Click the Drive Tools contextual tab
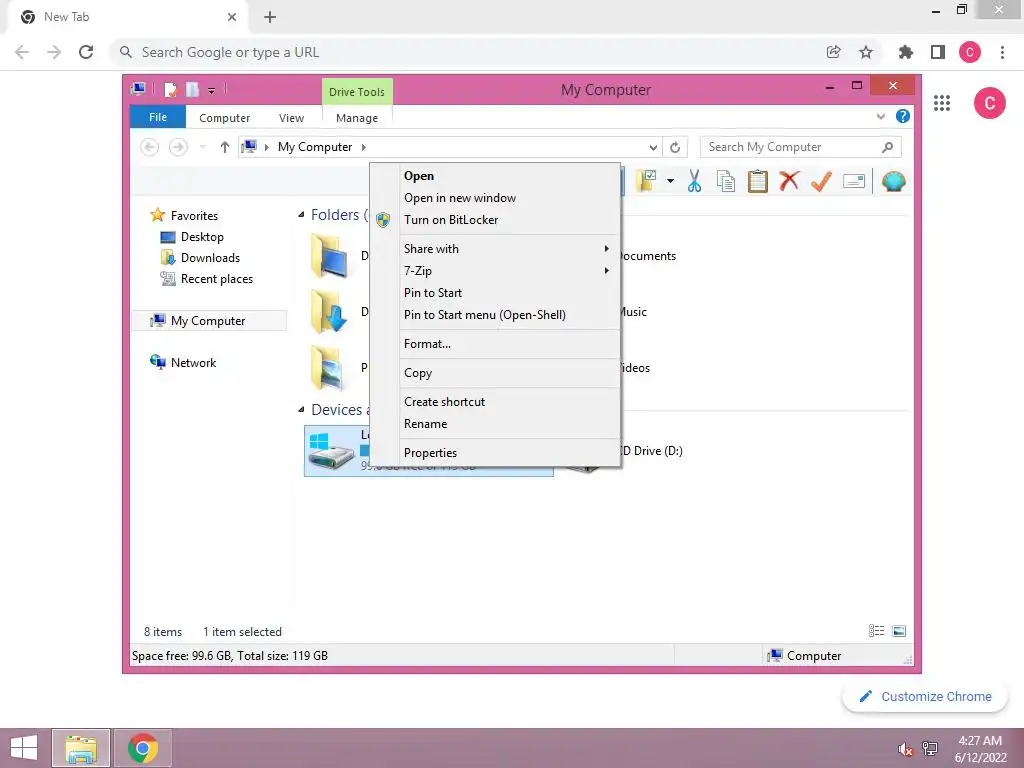The height and width of the screenshot is (768, 1024). point(357,92)
